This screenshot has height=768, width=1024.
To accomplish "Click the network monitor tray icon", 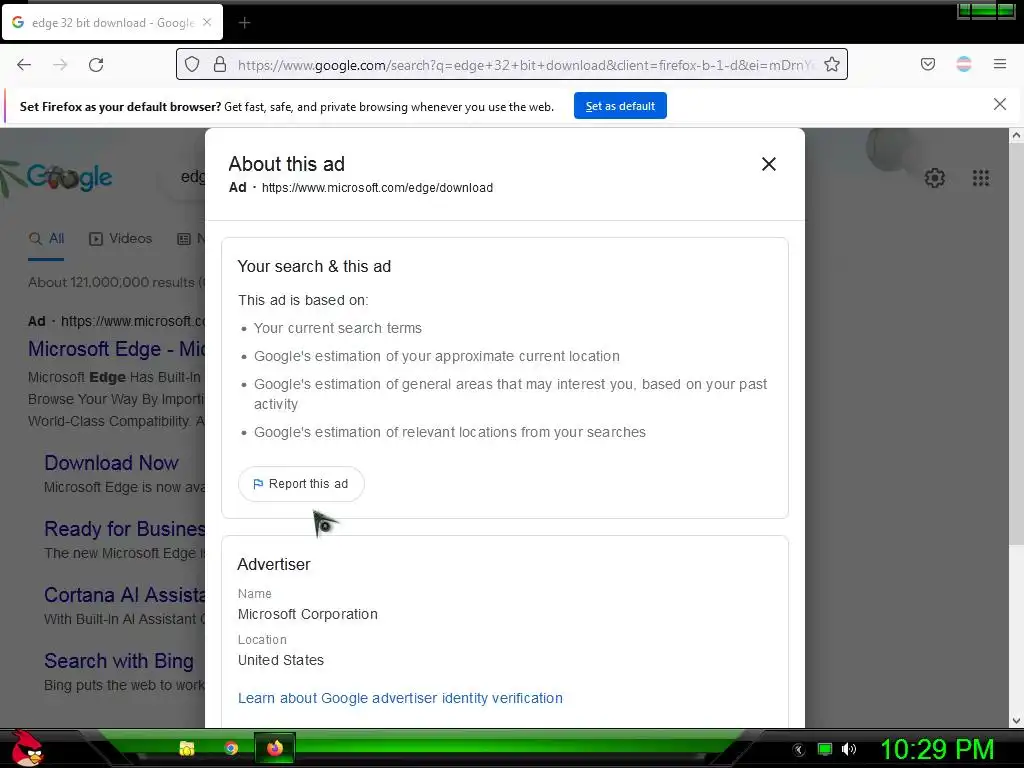I will (825, 749).
